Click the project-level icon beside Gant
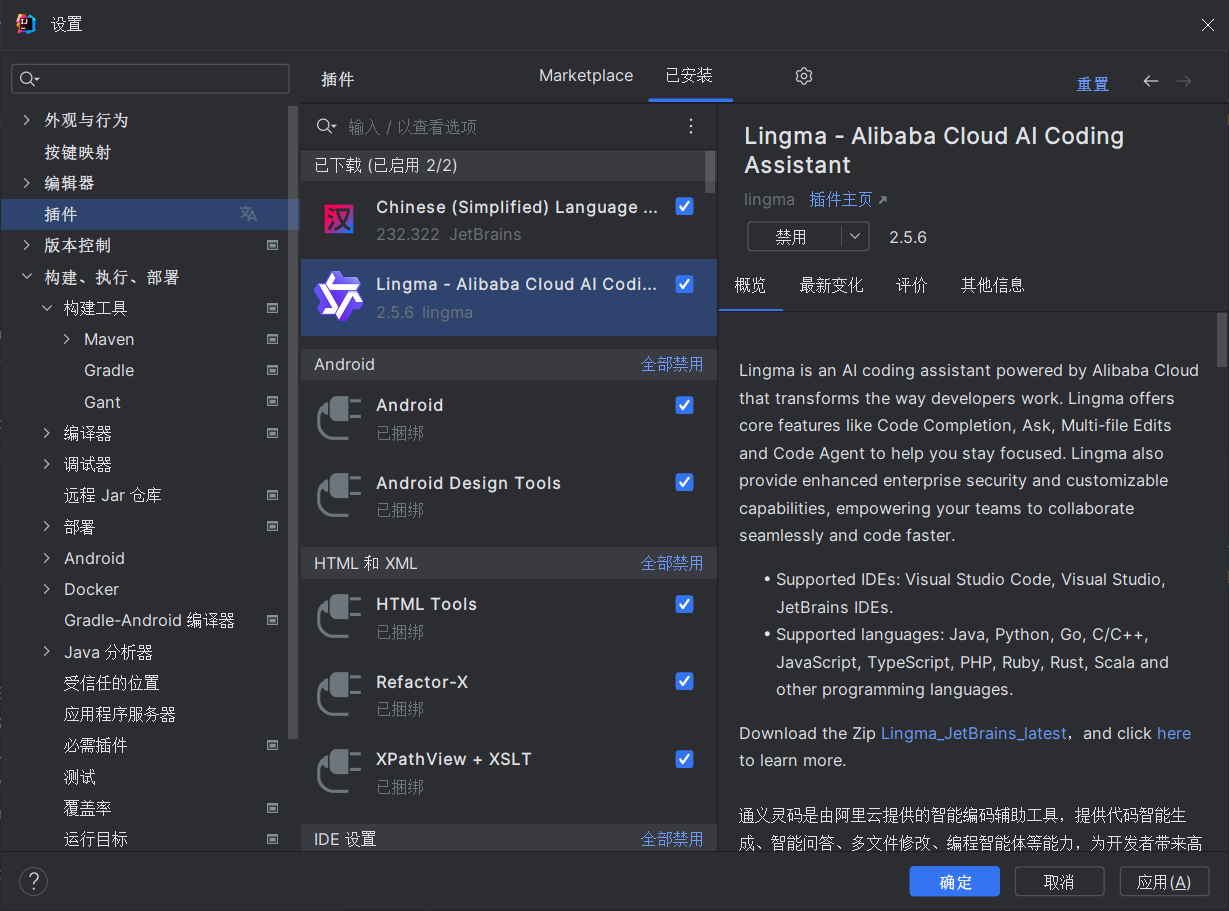Screen dimensions: 1229x911 [x=272, y=402]
